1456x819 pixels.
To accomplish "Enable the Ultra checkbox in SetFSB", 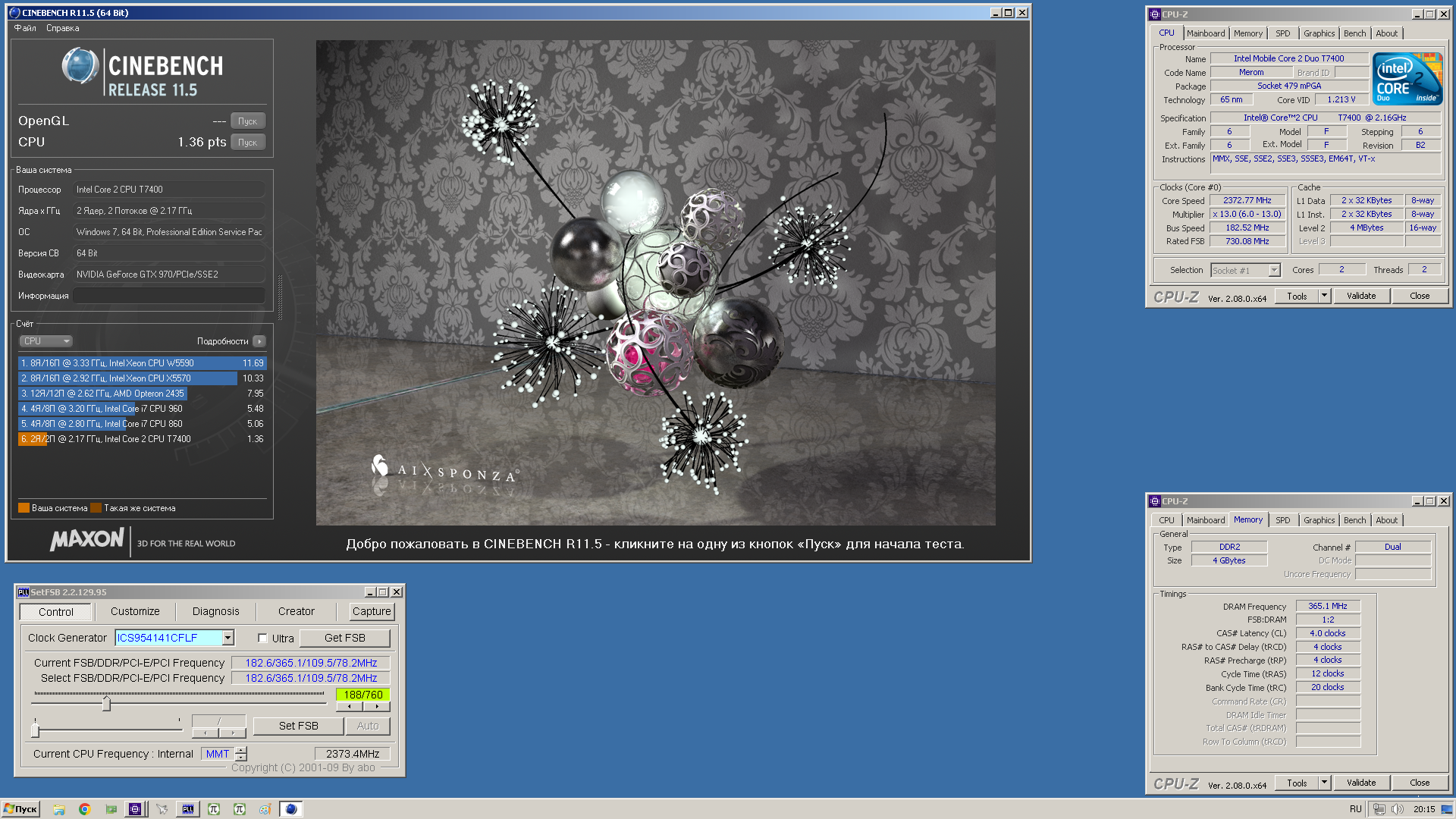I will [x=262, y=639].
